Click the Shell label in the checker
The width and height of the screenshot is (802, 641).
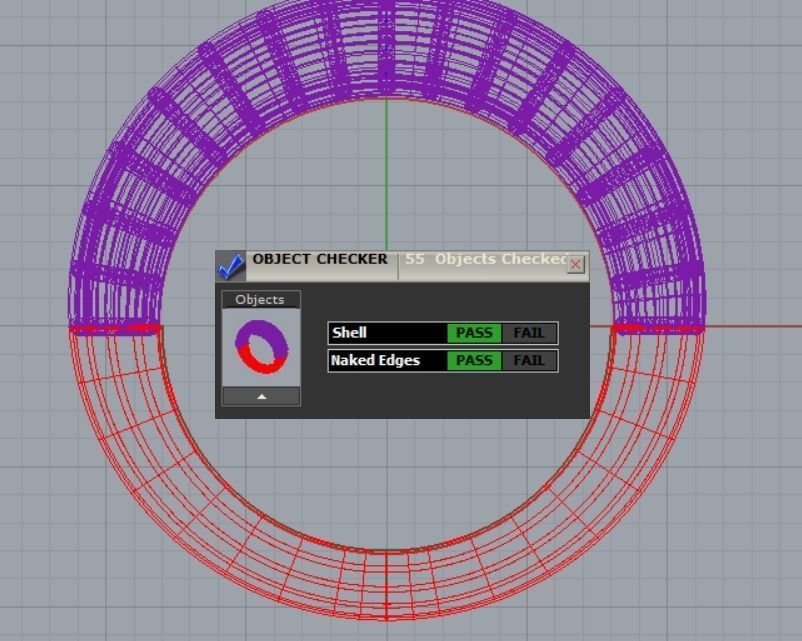point(349,333)
